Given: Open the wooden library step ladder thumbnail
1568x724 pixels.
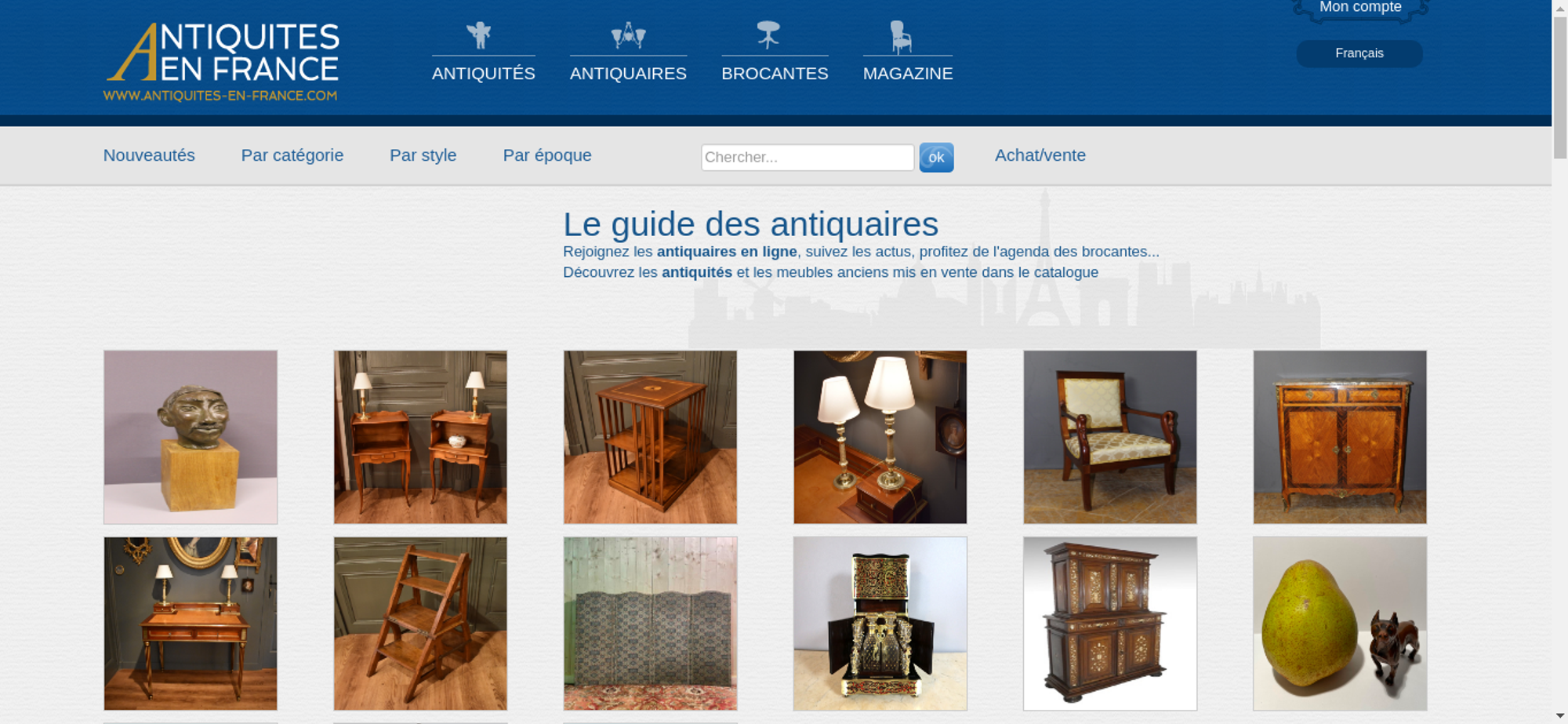Looking at the screenshot, I should 420,624.
